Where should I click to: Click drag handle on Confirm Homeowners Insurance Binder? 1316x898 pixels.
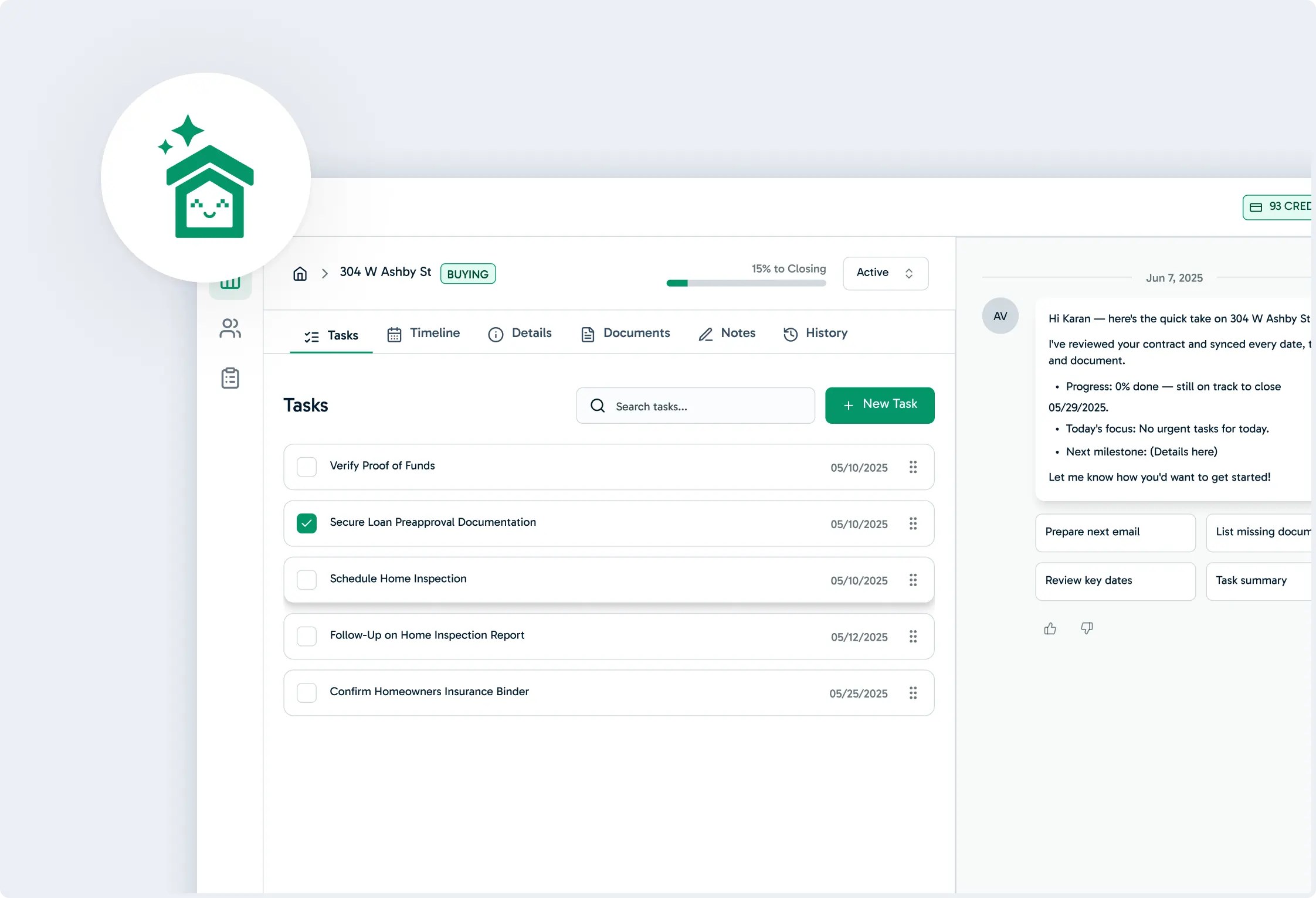[913, 693]
